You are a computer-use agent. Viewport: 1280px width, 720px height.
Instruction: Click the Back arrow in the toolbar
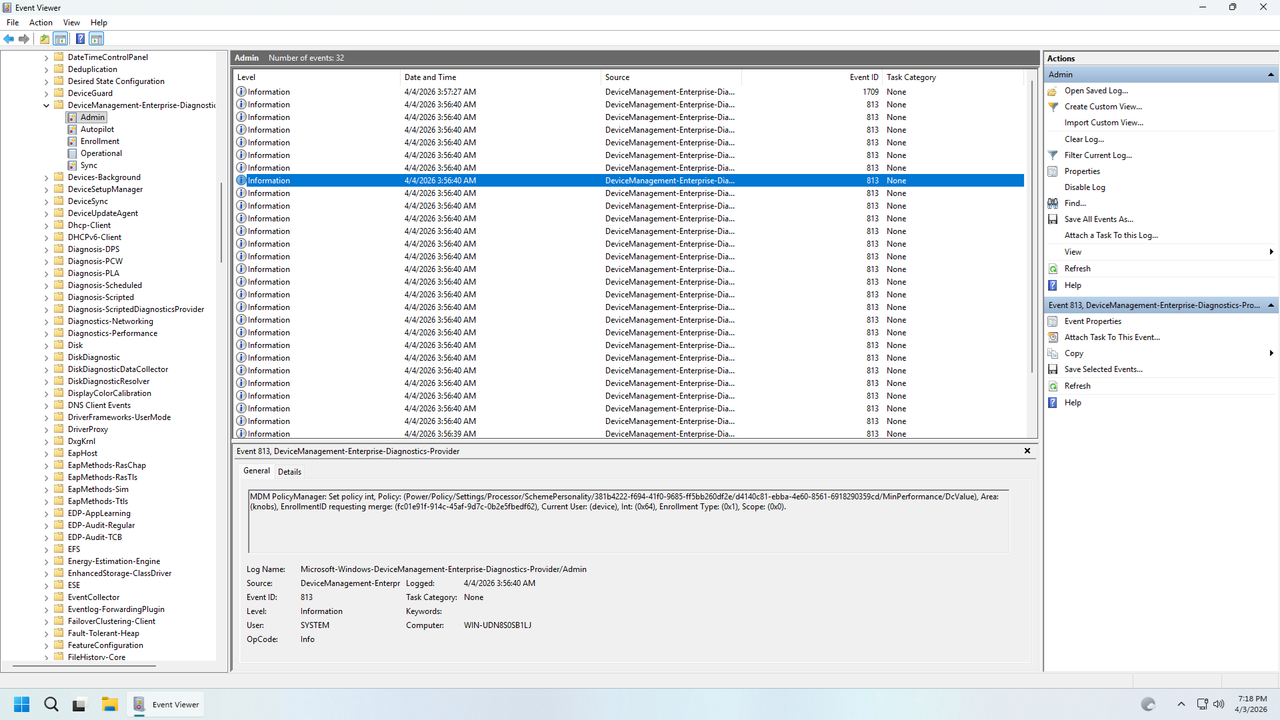click(x=9, y=39)
